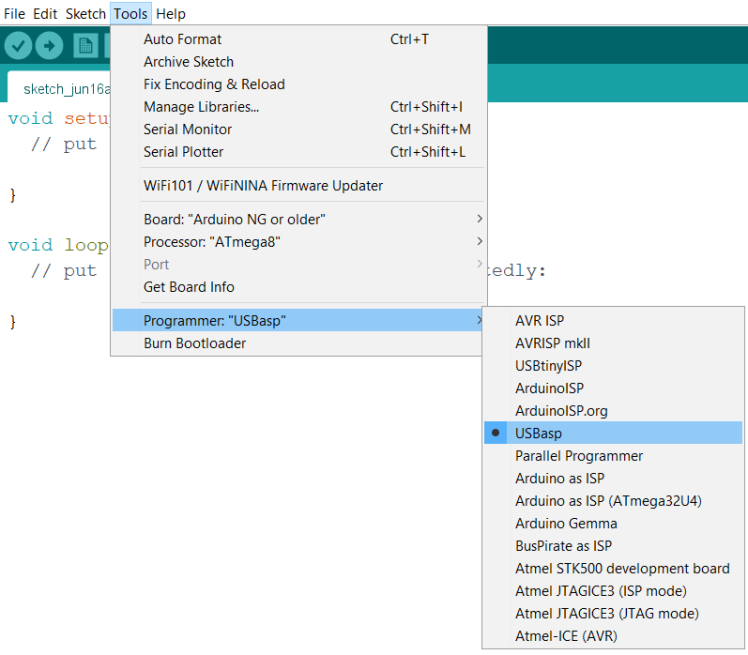The image size is (748, 655).
Task: Choose Atmel-ICE (AVR) programmer
Action: coord(564,636)
